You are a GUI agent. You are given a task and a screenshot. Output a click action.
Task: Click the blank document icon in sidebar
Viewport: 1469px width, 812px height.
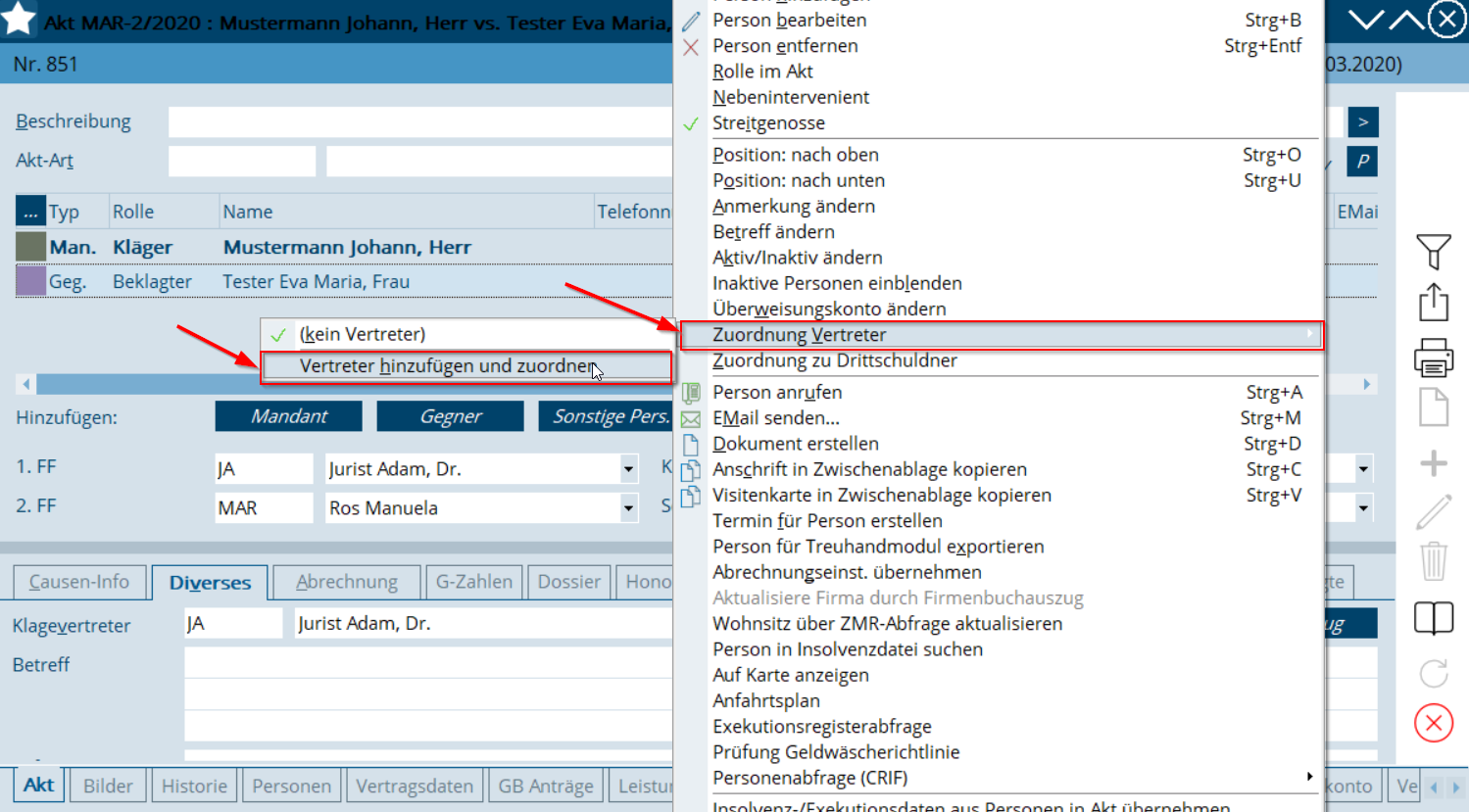(x=1433, y=406)
